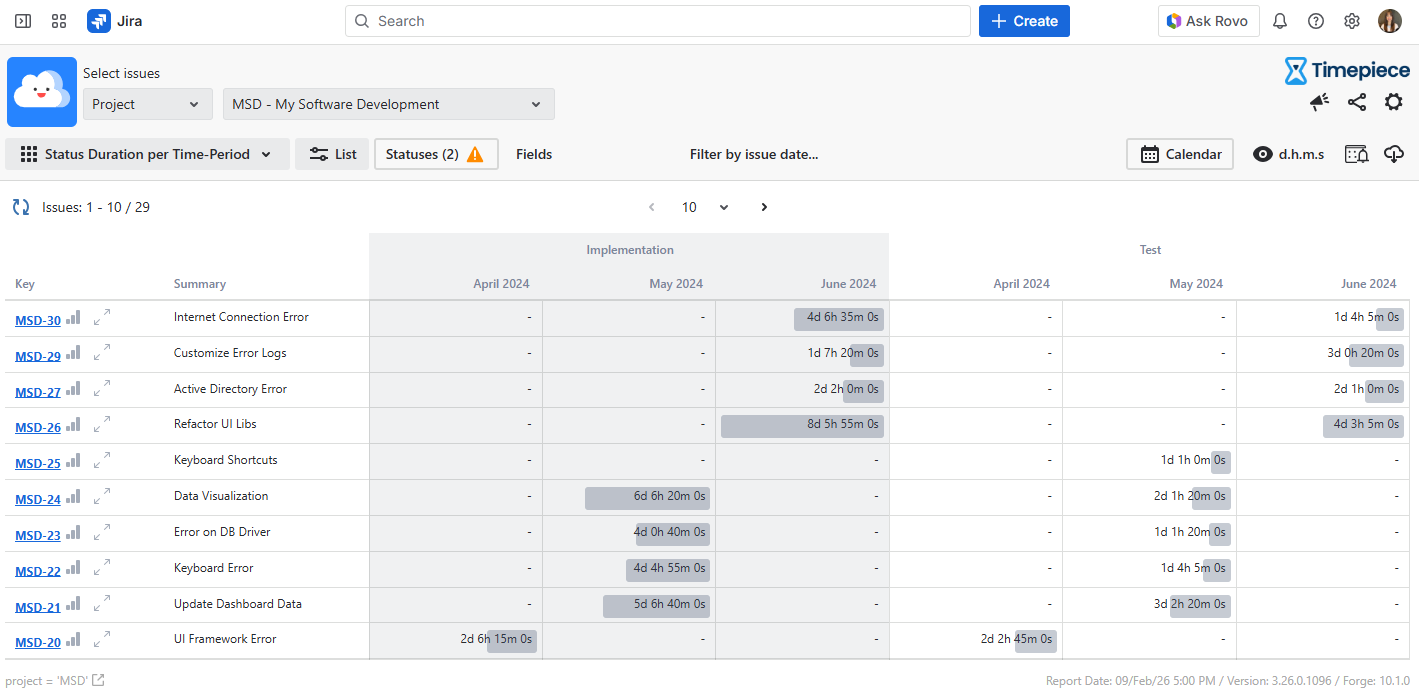Open Jira settings gear in top bar
Viewport: 1419px width, 698px height.
[x=1352, y=21]
